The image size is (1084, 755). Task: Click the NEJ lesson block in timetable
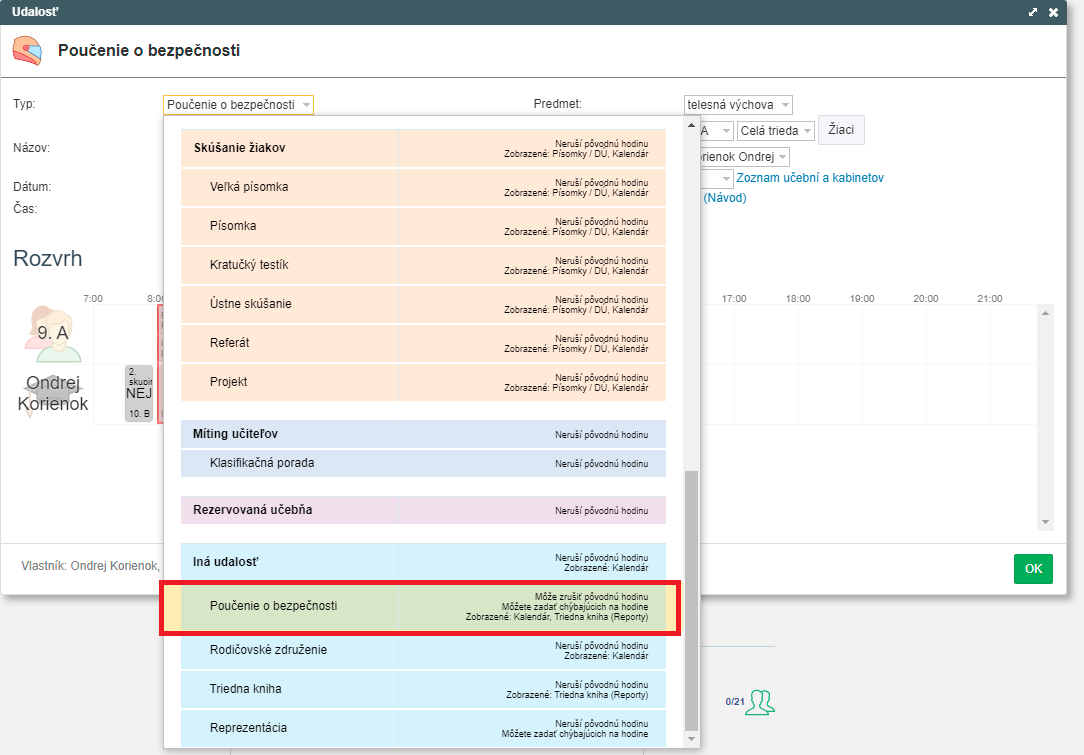(138, 393)
